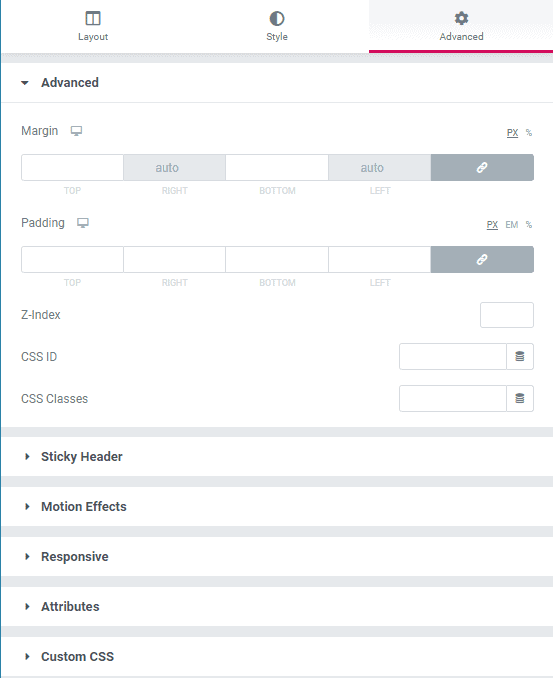Click the Margin responsive desktop device icon

[x=77, y=131]
